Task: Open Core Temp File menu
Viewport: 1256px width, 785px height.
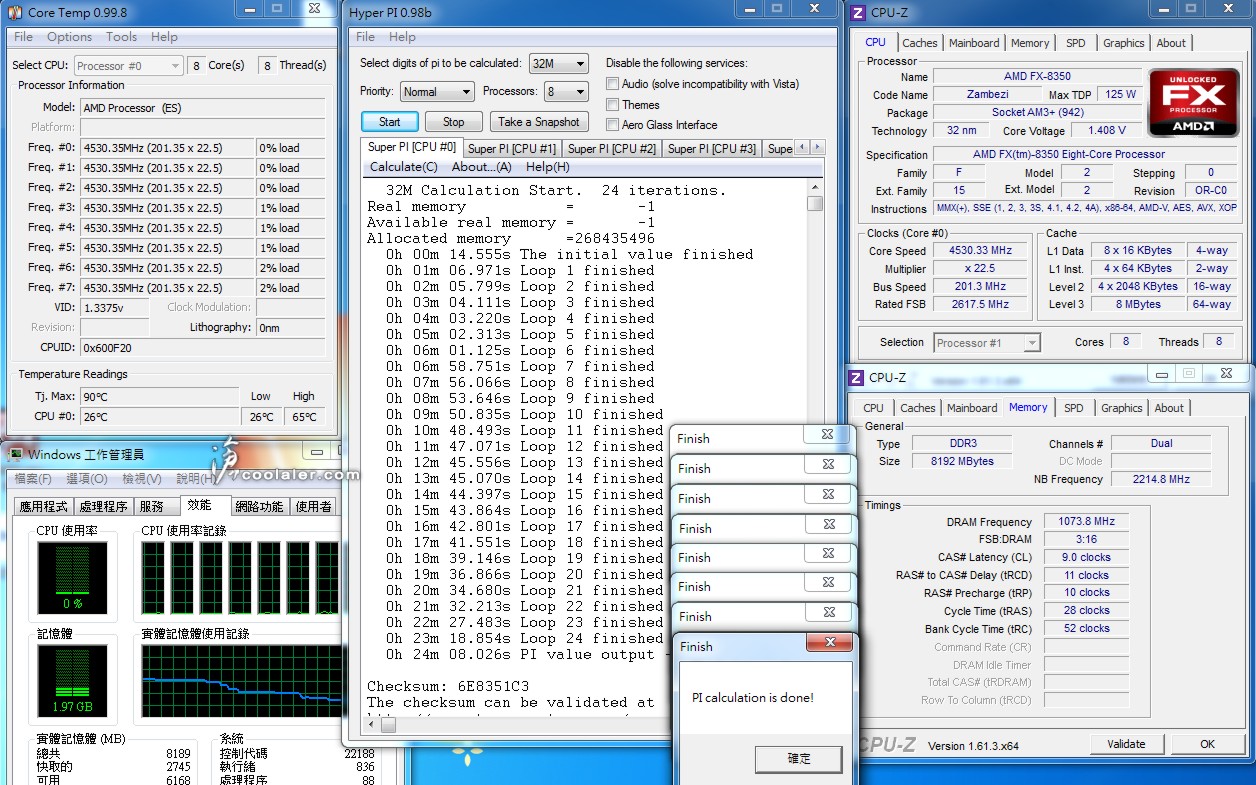Action: point(23,37)
